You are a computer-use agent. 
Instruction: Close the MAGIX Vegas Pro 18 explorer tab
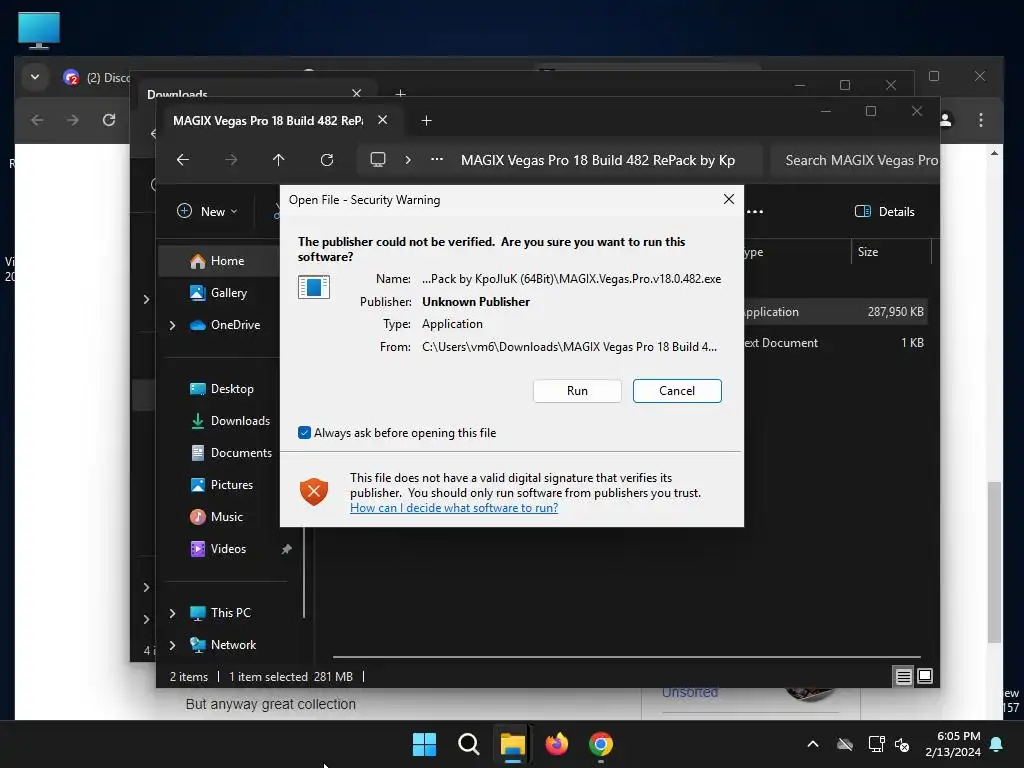(x=383, y=120)
